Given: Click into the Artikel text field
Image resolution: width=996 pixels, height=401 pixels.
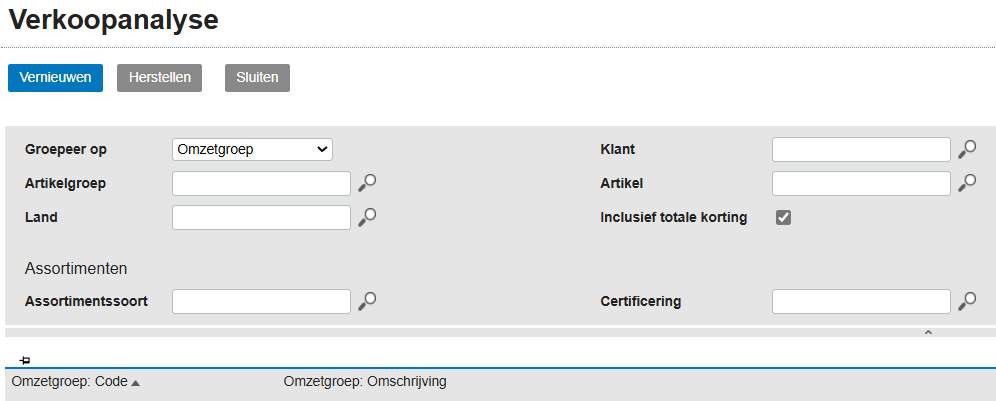Looking at the screenshot, I should coord(861,183).
